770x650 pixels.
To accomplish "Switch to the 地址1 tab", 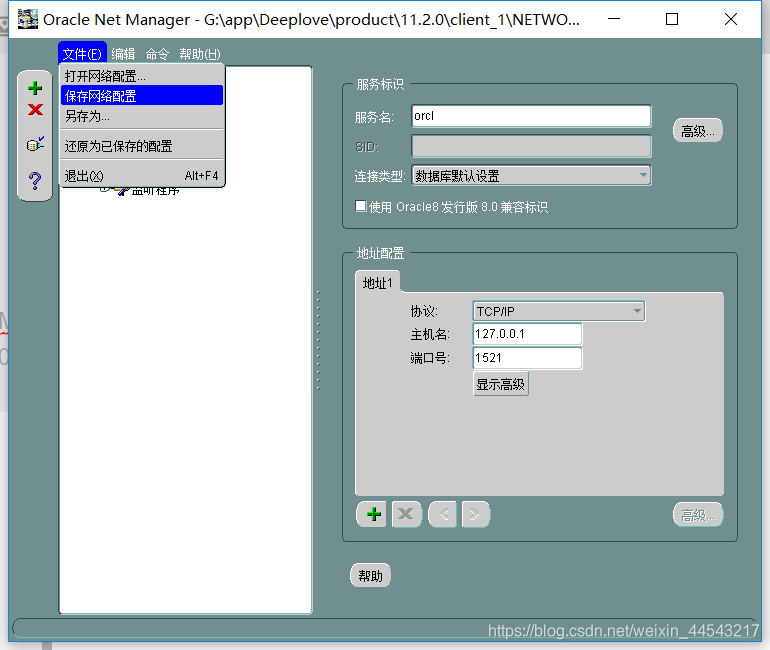I will click(380, 283).
